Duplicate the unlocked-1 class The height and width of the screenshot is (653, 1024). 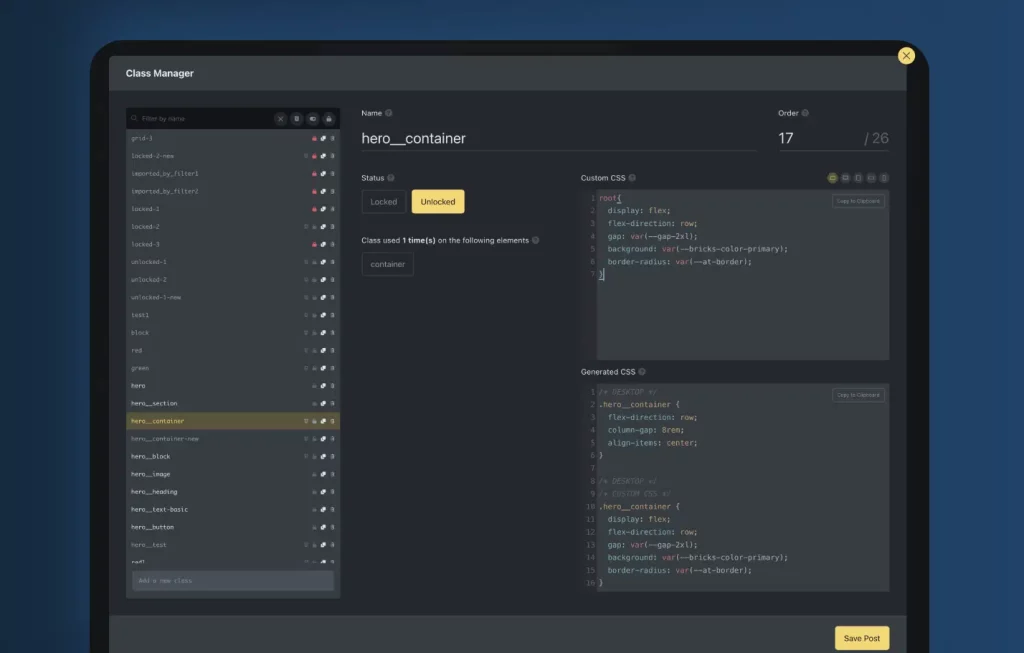tap(323, 262)
